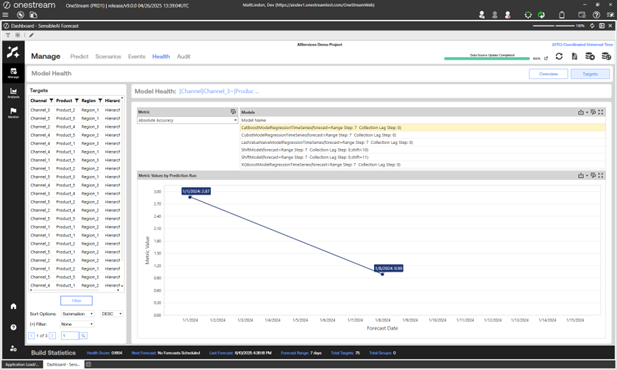Viewport: 617px width, 370px height.
Task: Switch to the Predict tab
Action: pyautogui.click(x=79, y=57)
